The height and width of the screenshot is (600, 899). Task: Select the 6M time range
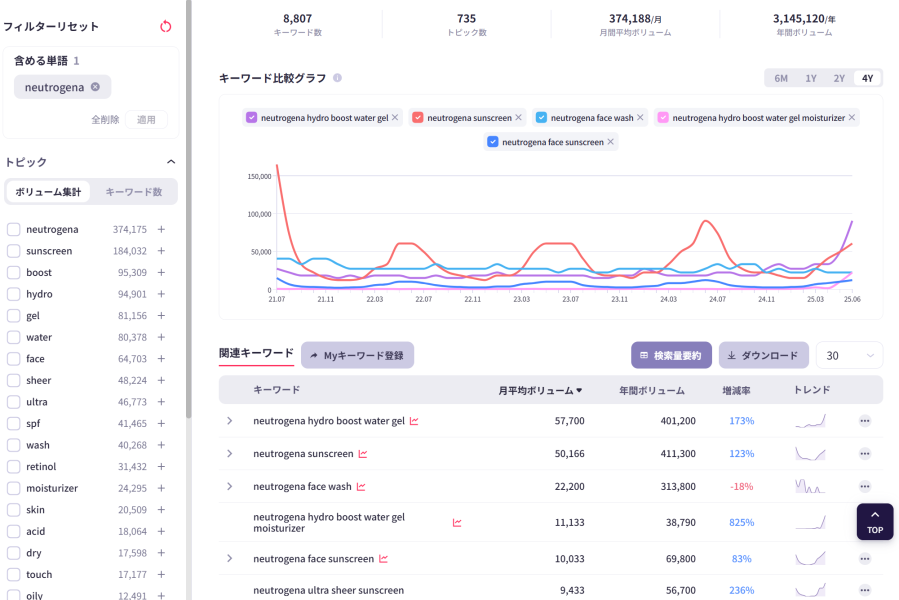coord(781,78)
